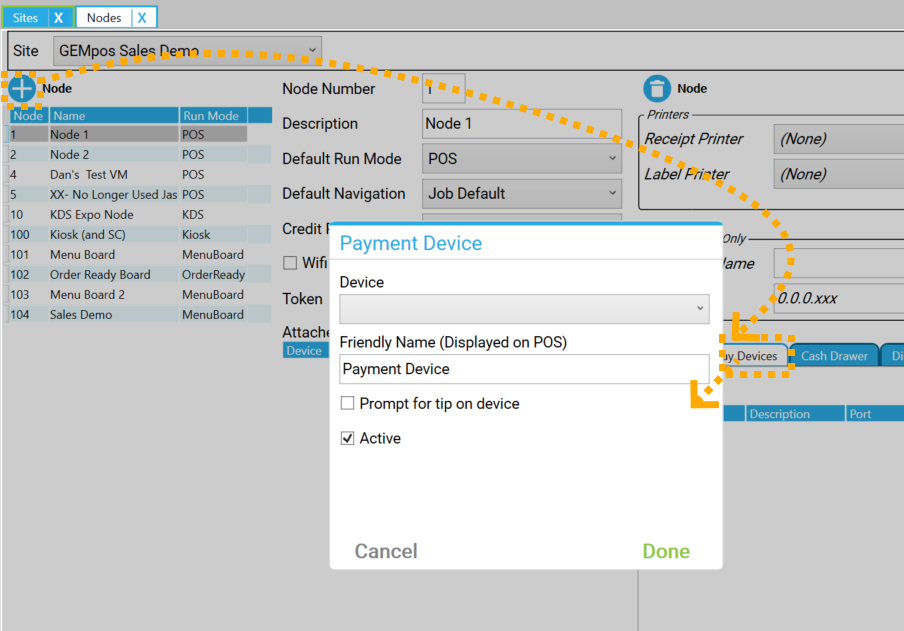Enable Prompt for tip on device
The height and width of the screenshot is (631, 904).
pyautogui.click(x=348, y=404)
